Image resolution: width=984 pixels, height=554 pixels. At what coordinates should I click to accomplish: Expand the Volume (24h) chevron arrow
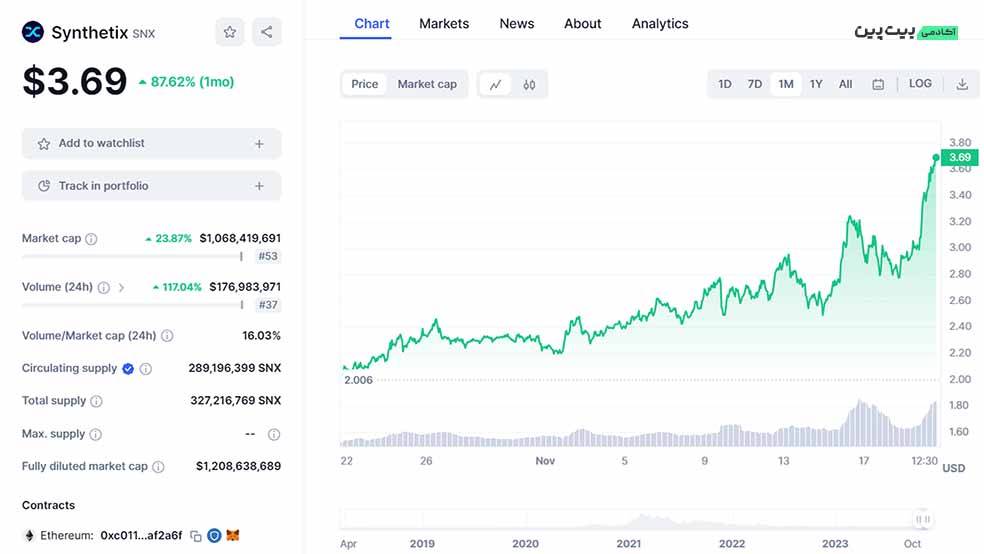coord(122,288)
